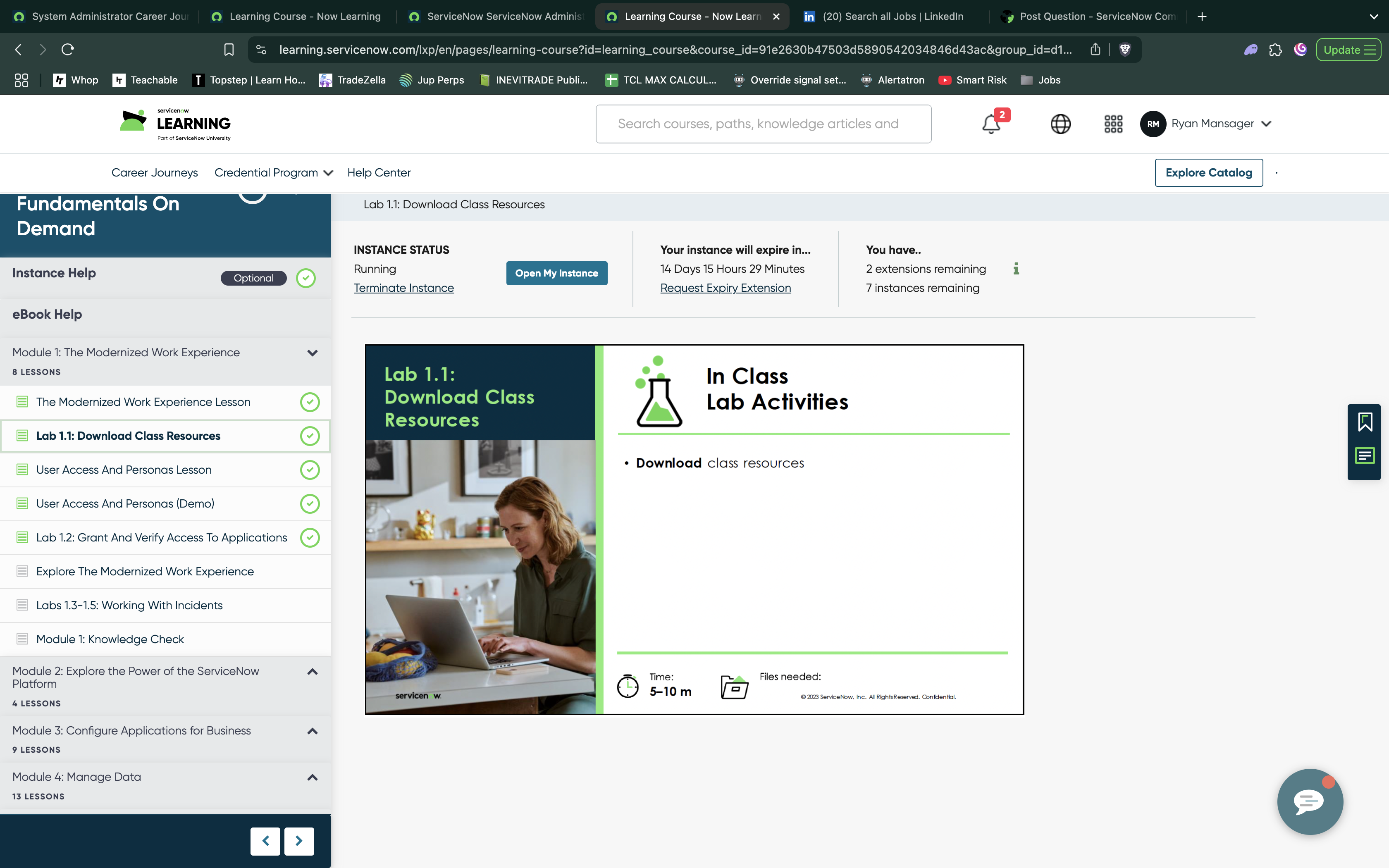Click Help Center in the navigation
The height and width of the screenshot is (868, 1389).
click(379, 172)
